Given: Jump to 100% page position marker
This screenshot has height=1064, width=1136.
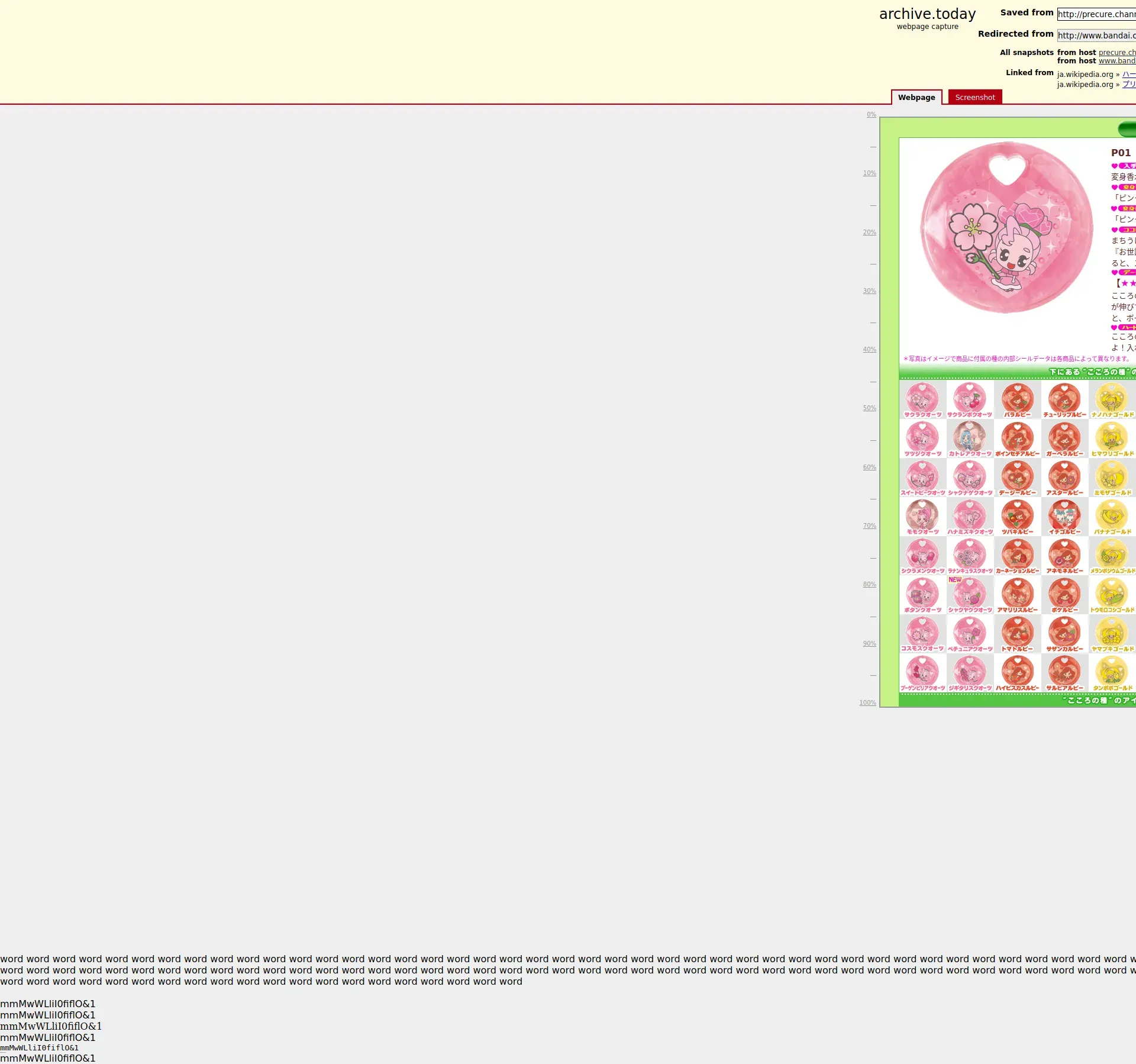Looking at the screenshot, I should (x=867, y=703).
